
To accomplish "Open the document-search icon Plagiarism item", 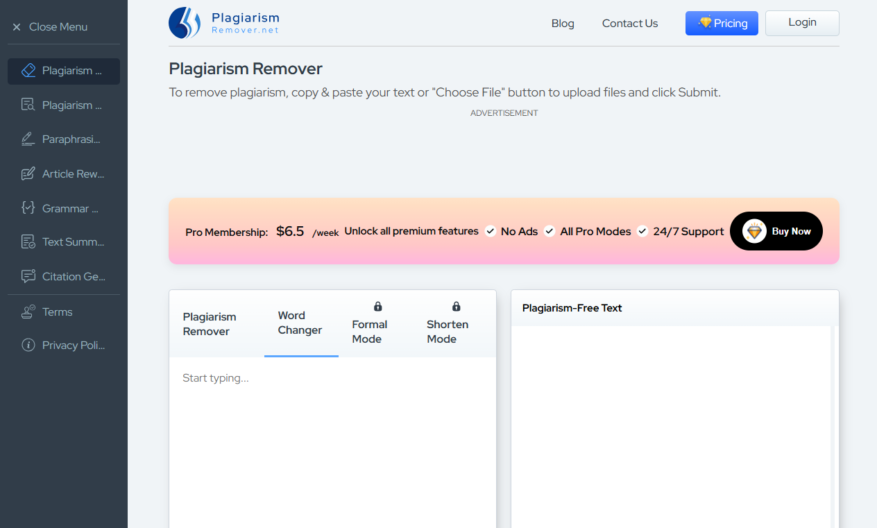I will click(x=28, y=105).
